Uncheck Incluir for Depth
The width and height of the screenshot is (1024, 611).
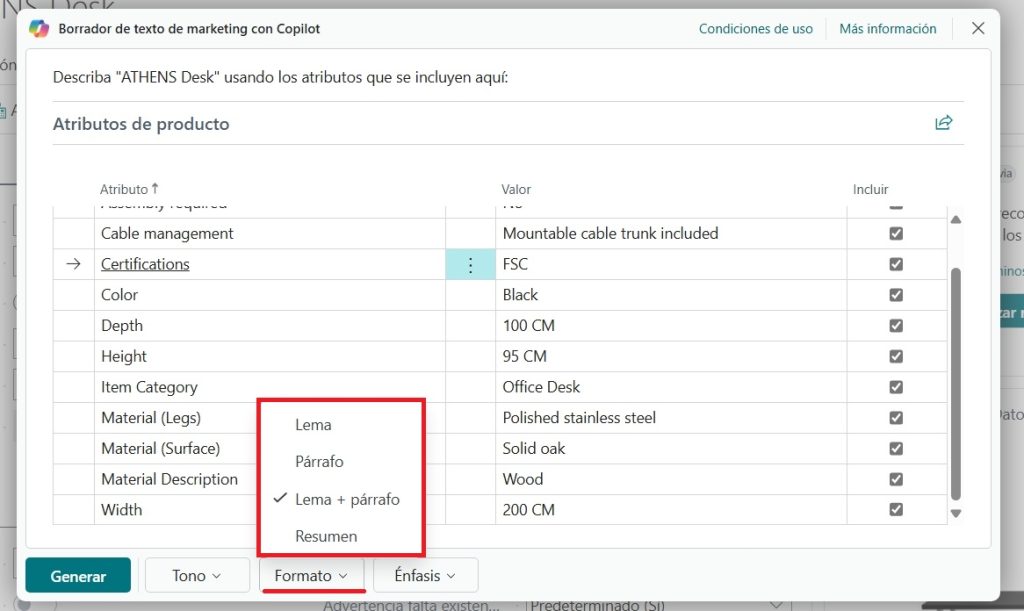point(896,325)
